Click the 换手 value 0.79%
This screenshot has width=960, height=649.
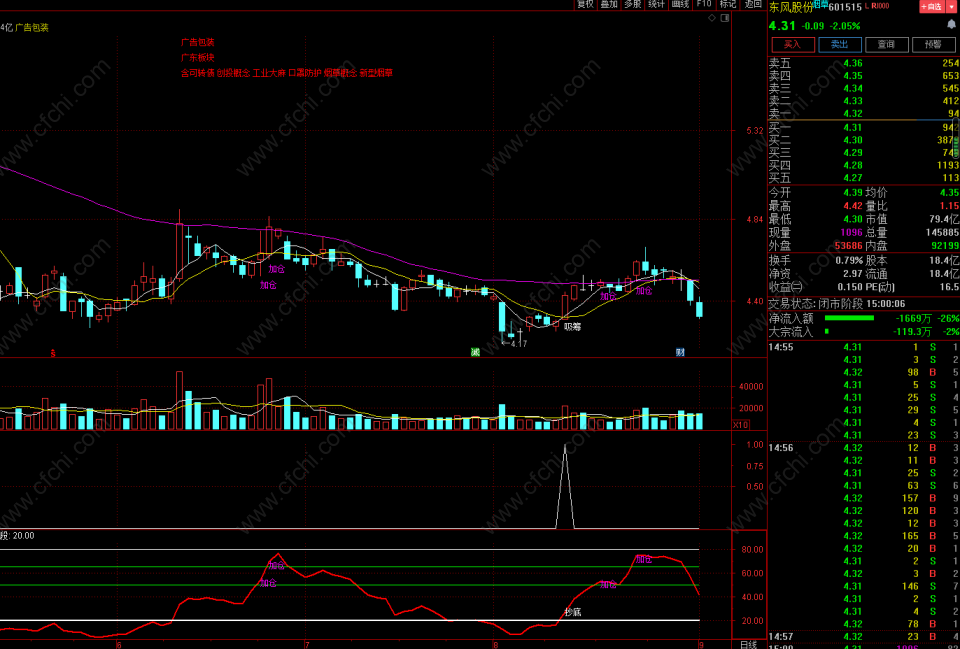tap(850, 261)
